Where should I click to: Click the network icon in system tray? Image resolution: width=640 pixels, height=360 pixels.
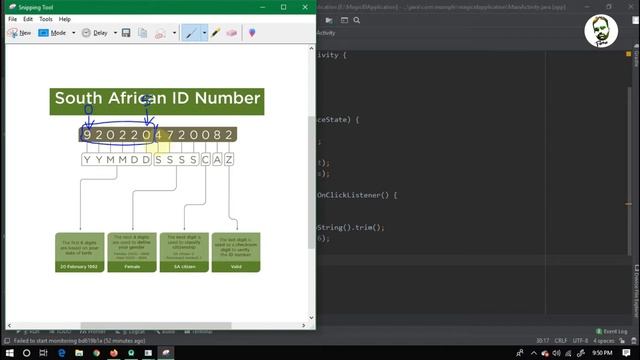[568, 353]
